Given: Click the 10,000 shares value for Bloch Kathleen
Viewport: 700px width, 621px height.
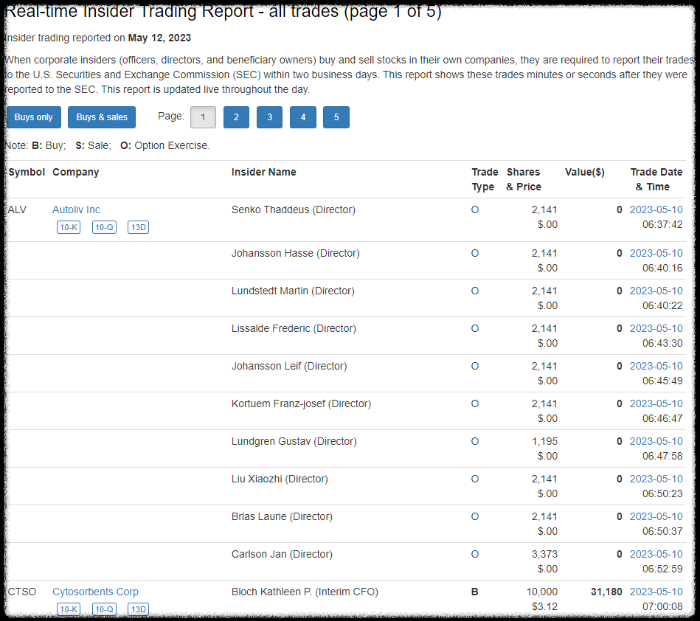Looking at the screenshot, I should click(x=542, y=592).
